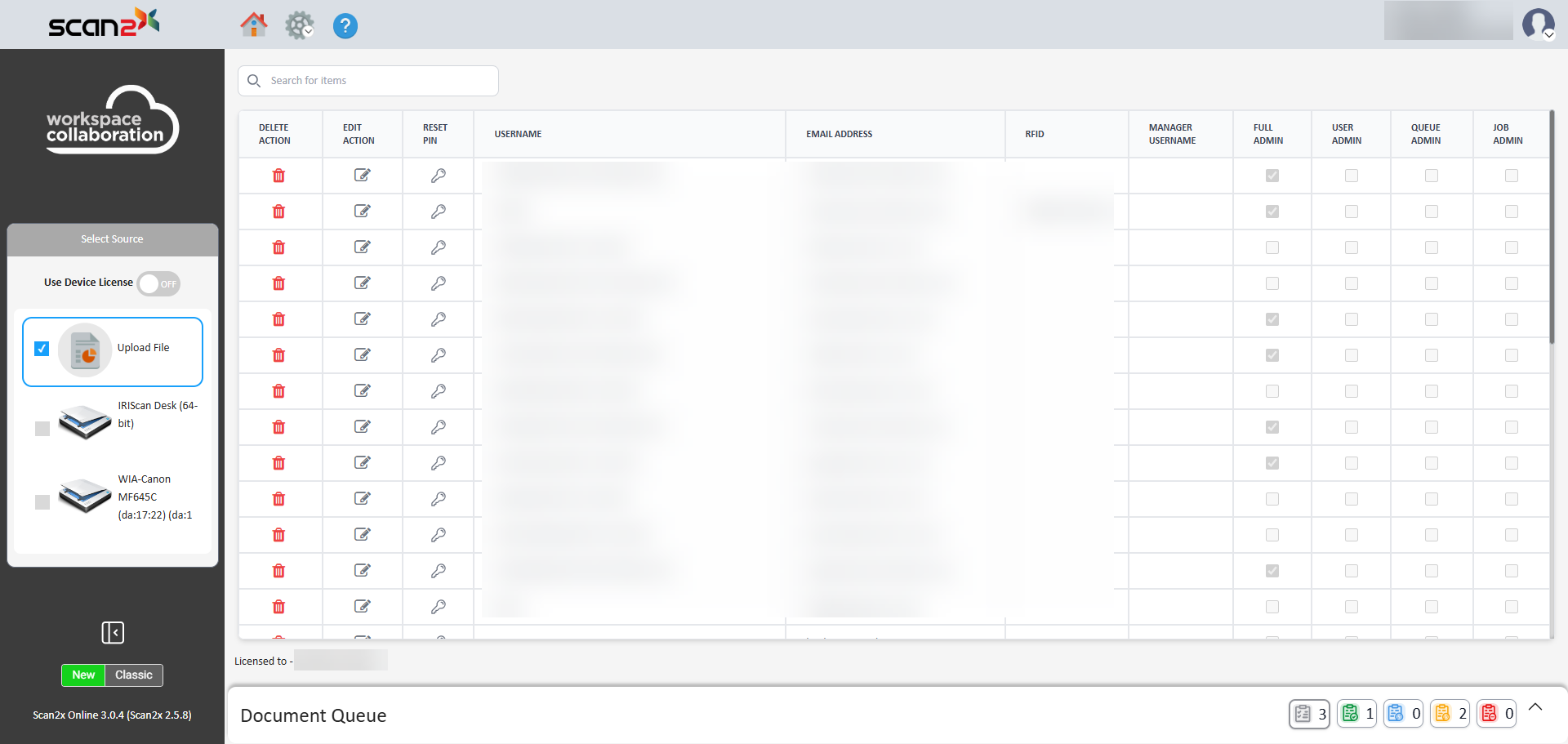Screen dimensions: 1568x744
Task: Expand the Document Queue panel chevron
Action: pyautogui.click(x=1535, y=707)
